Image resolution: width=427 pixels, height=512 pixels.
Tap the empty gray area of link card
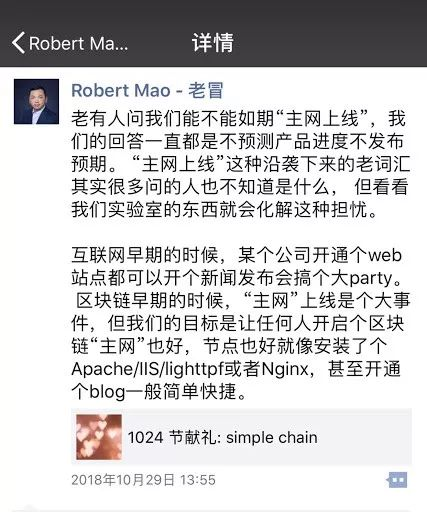click(x=365, y=437)
